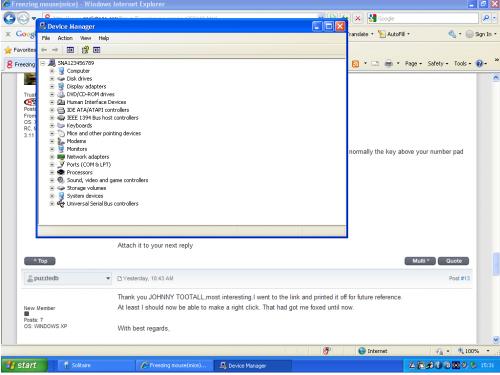The height and width of the screenshot is (375, 500).
Task: Select the Processors icon in the device tree
Action: (x=61, y=172)
